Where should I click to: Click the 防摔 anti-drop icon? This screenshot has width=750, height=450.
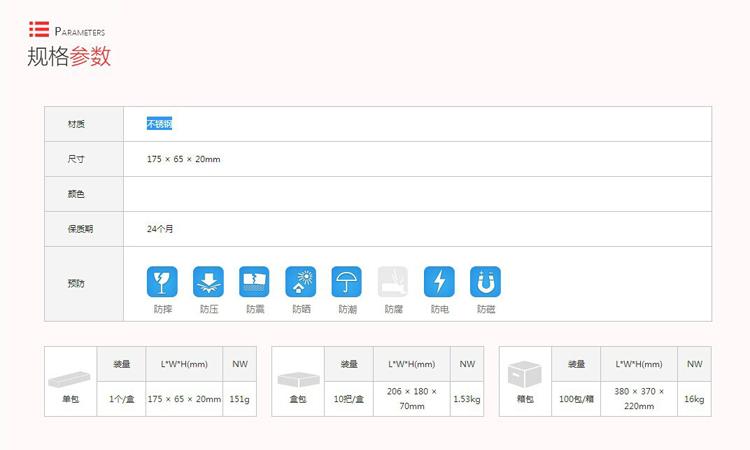pos(162,281)
